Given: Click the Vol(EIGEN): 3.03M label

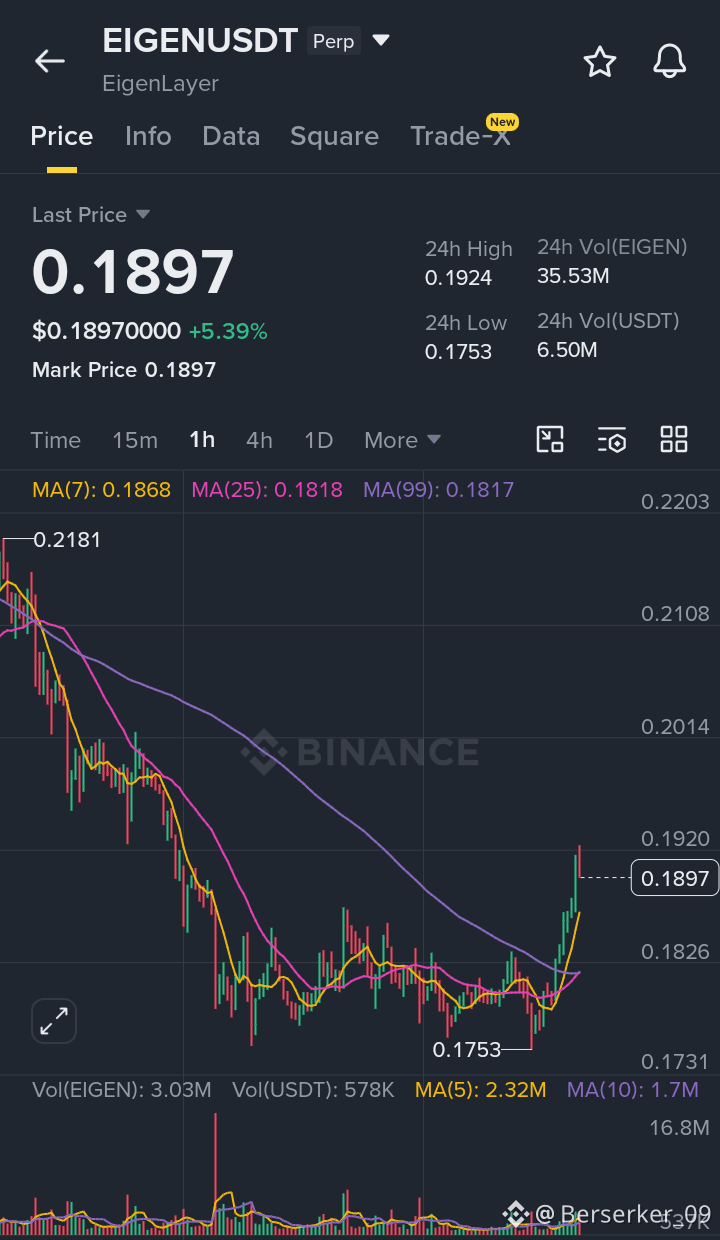Looking at the screenshot, I should point(122,1090).
